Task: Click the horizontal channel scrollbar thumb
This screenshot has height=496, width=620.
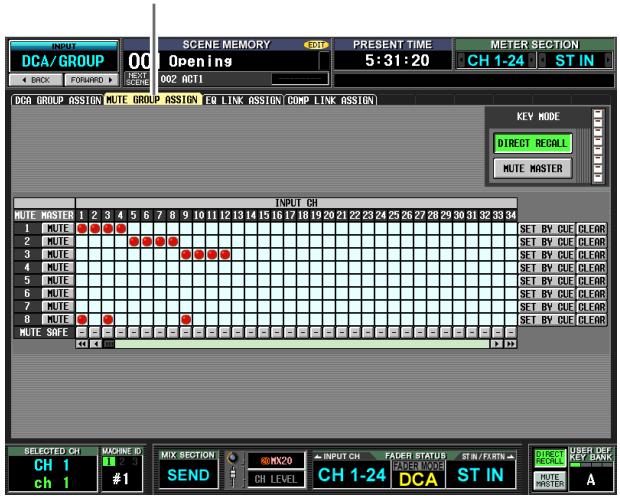Action: [109, 344]
